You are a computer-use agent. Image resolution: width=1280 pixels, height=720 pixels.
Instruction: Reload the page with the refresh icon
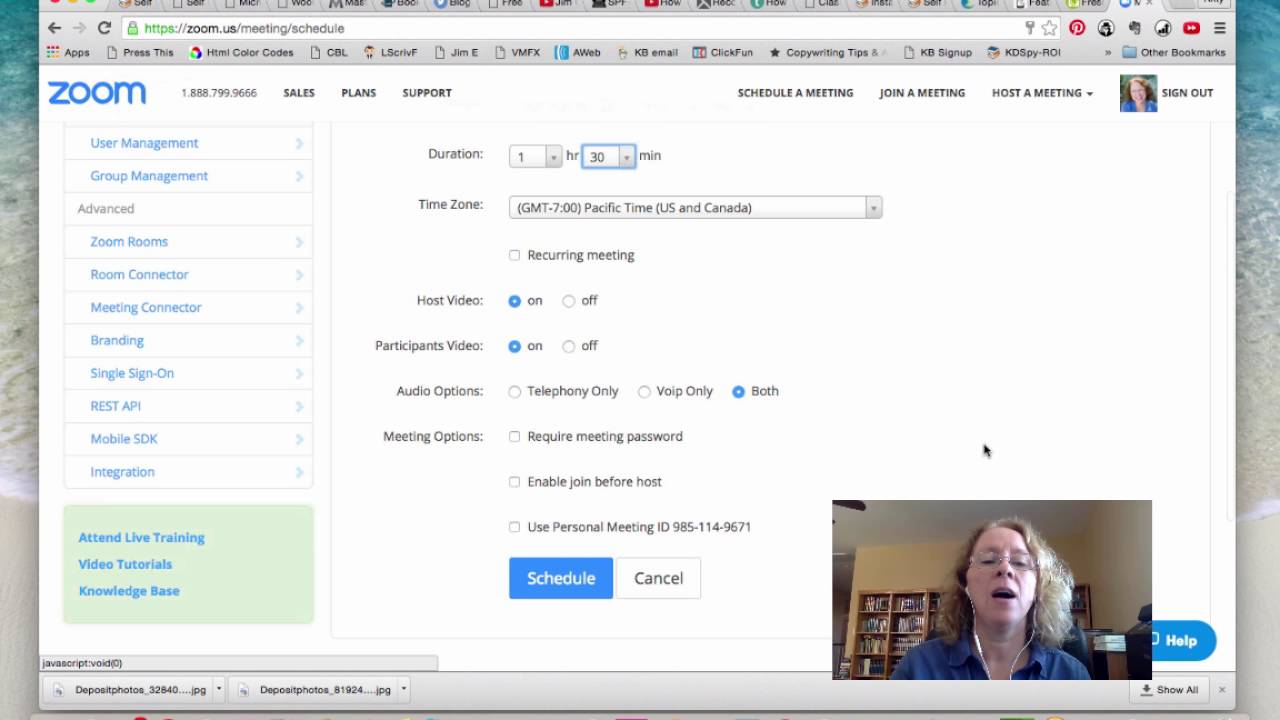(105, 28)
